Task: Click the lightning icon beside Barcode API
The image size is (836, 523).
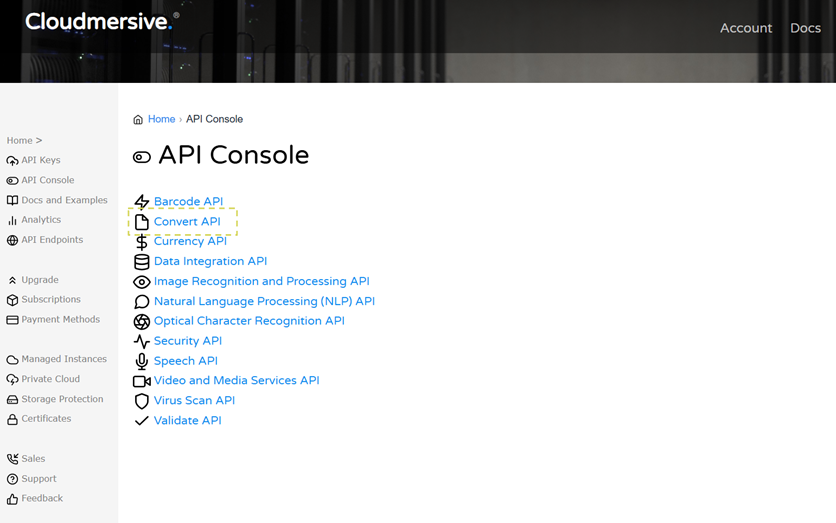Action: click(x=141, y=202)
